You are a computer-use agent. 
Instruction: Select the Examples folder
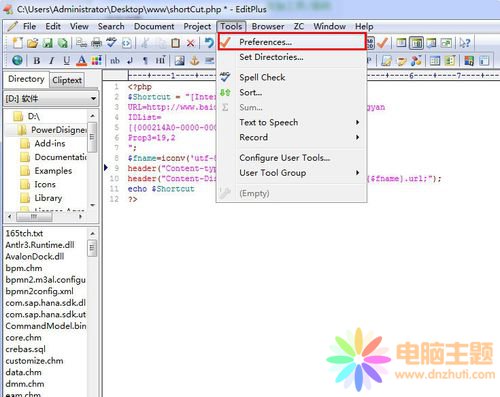point(46,171)
